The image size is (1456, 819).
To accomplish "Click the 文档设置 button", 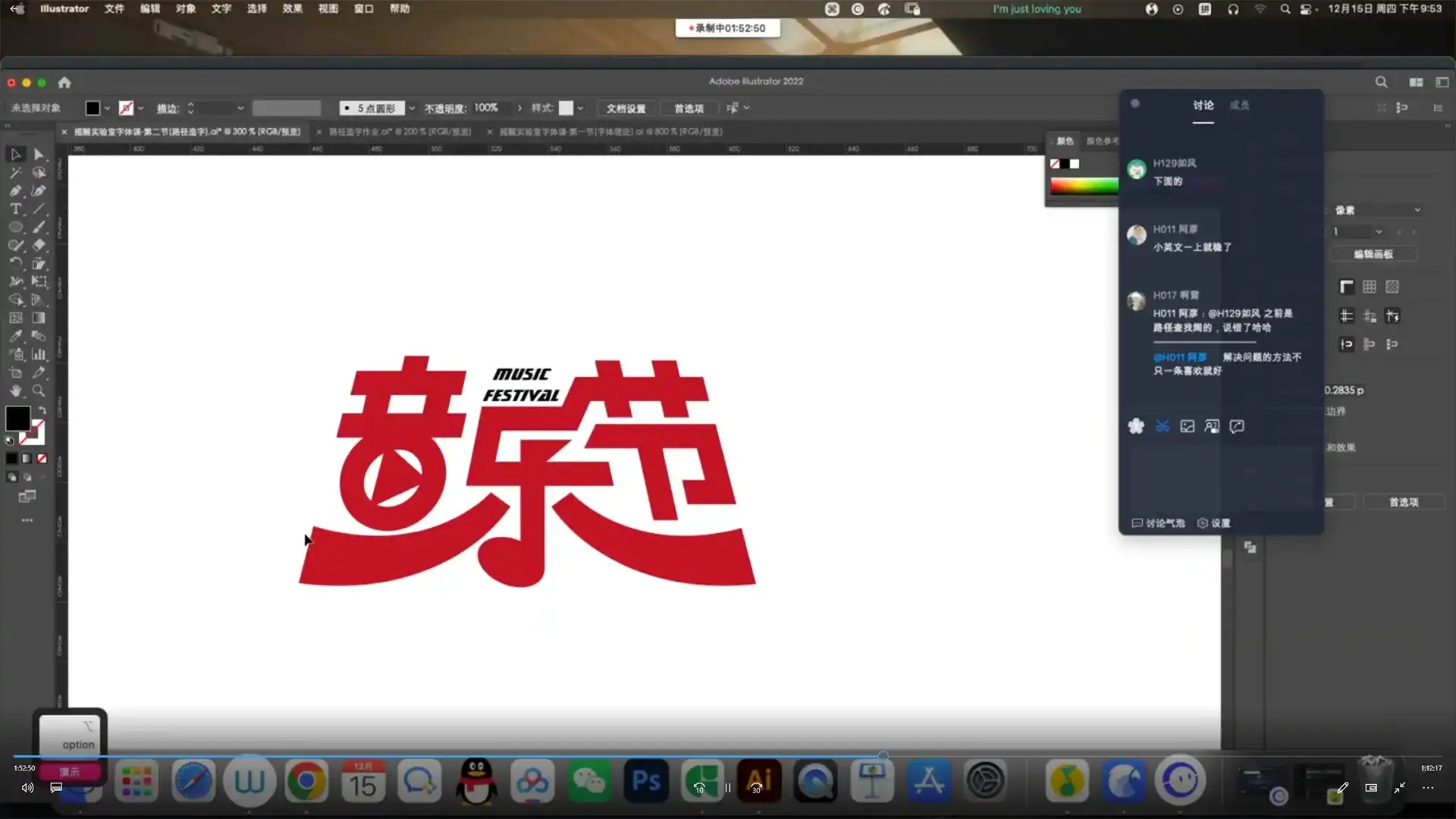I will click(x=625, y=108).
